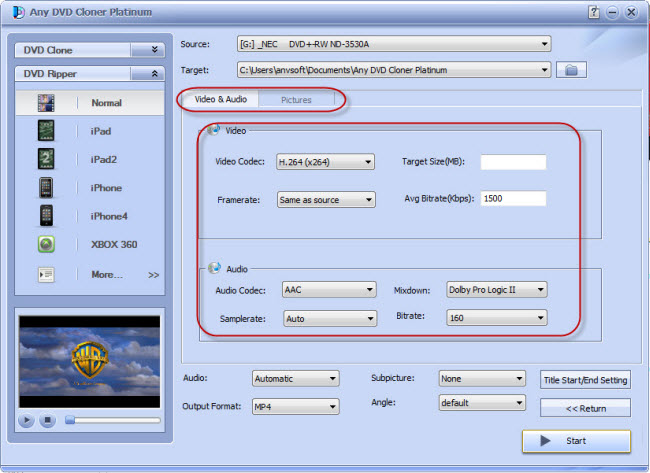Image resolution: width=650 pixels, height=473 pixels.
Task: Select the XBOX 360 icon
Action: tap(46, 244)
